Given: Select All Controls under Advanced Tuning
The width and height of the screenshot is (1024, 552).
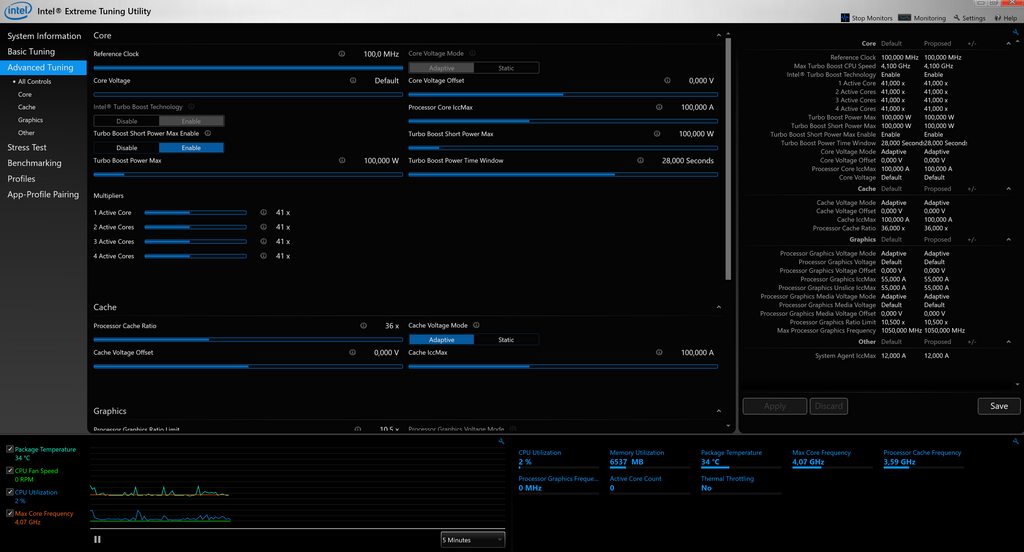Looking at the screenshot, I should (34, 82).
